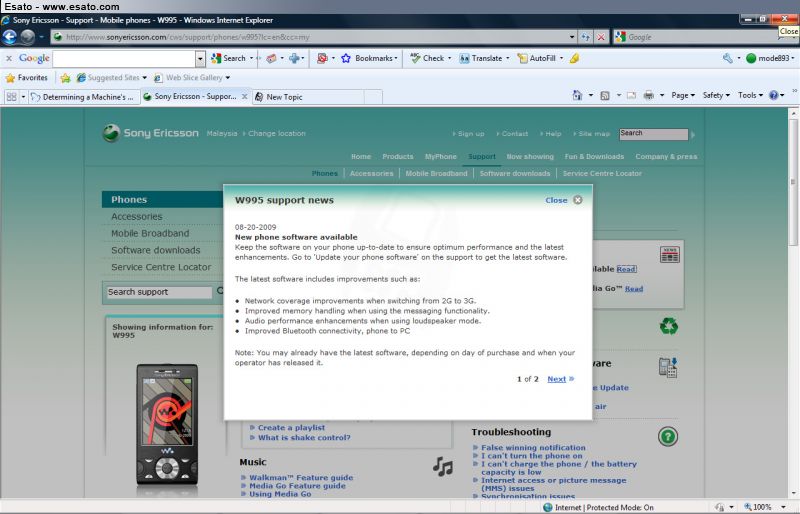Click the RSS Feeds icon in command bar
The width and height of the screenshot is (800, 514).
[x=605, y=95]
